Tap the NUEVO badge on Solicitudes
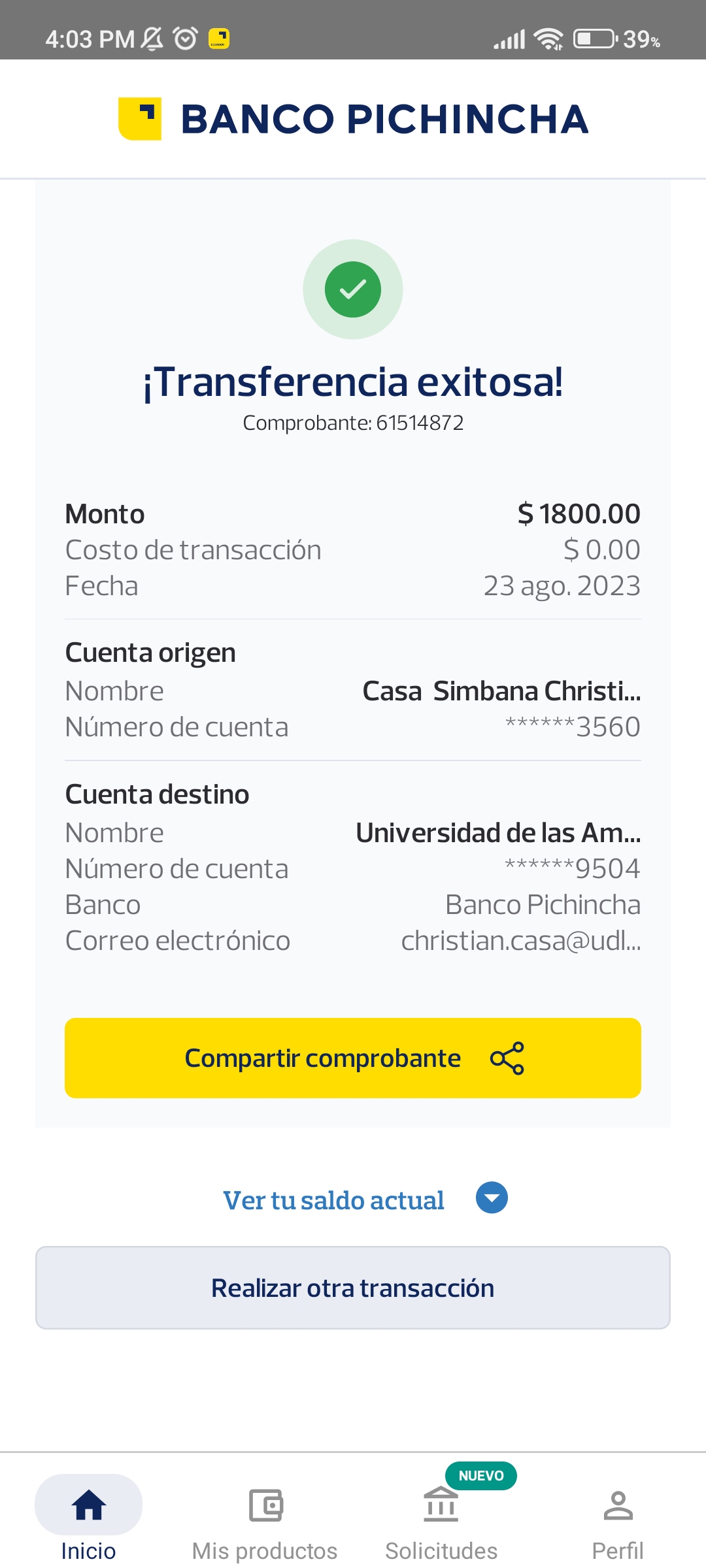The width and height of the screenshot is (706, 1568). pos(481,1476)
